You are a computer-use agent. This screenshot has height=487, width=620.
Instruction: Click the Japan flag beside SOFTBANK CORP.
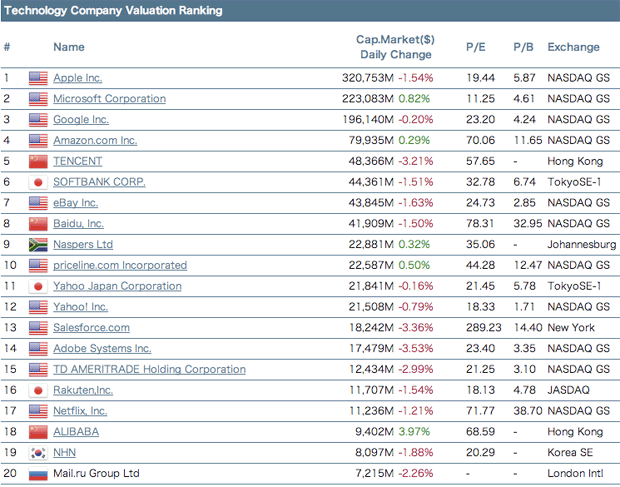tap(38, 182)
